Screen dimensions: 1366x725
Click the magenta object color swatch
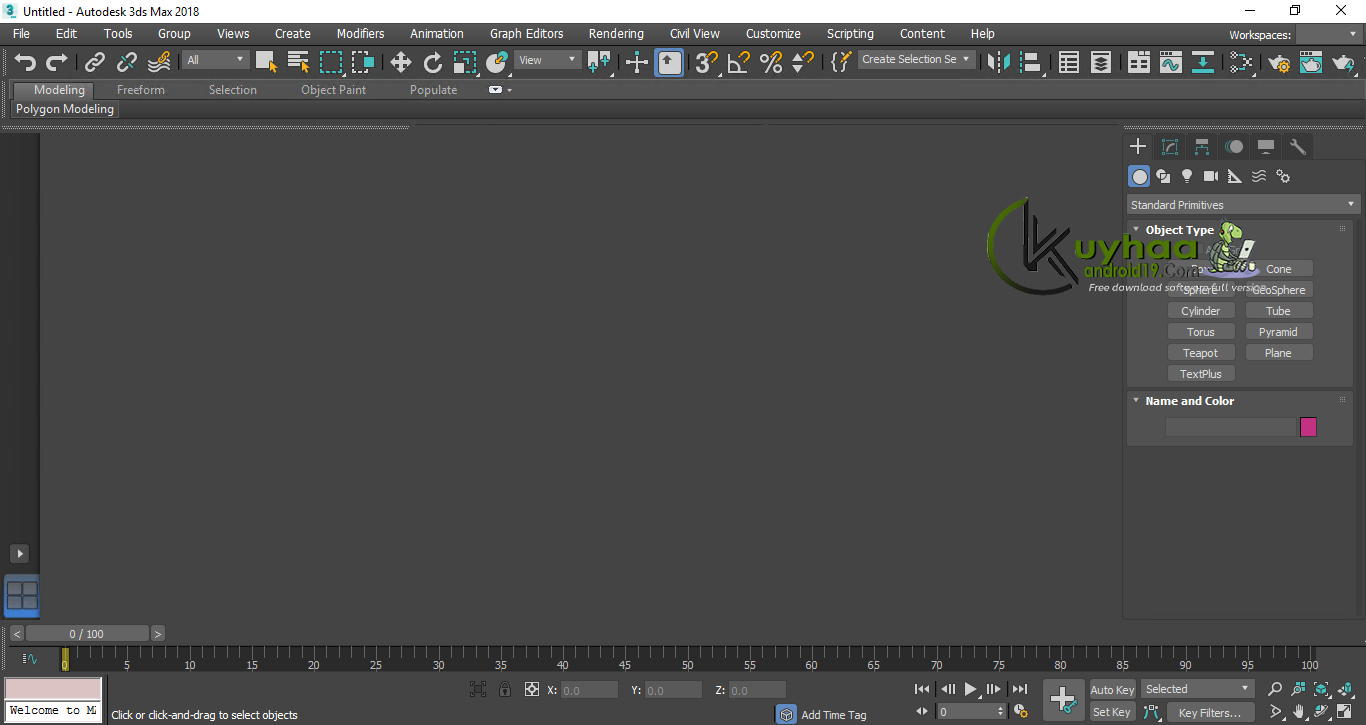coord(1308,427)
